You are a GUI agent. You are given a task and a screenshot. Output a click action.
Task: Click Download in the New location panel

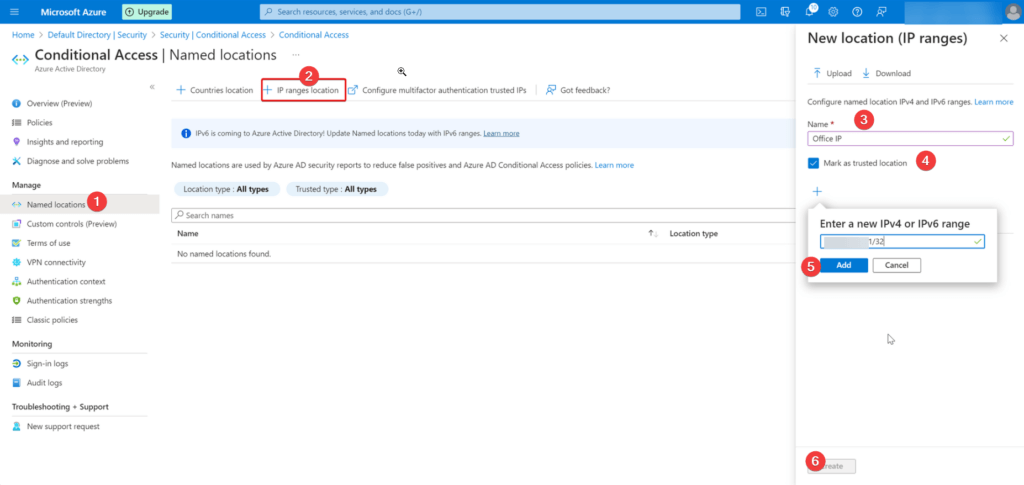tap(886, 73)
